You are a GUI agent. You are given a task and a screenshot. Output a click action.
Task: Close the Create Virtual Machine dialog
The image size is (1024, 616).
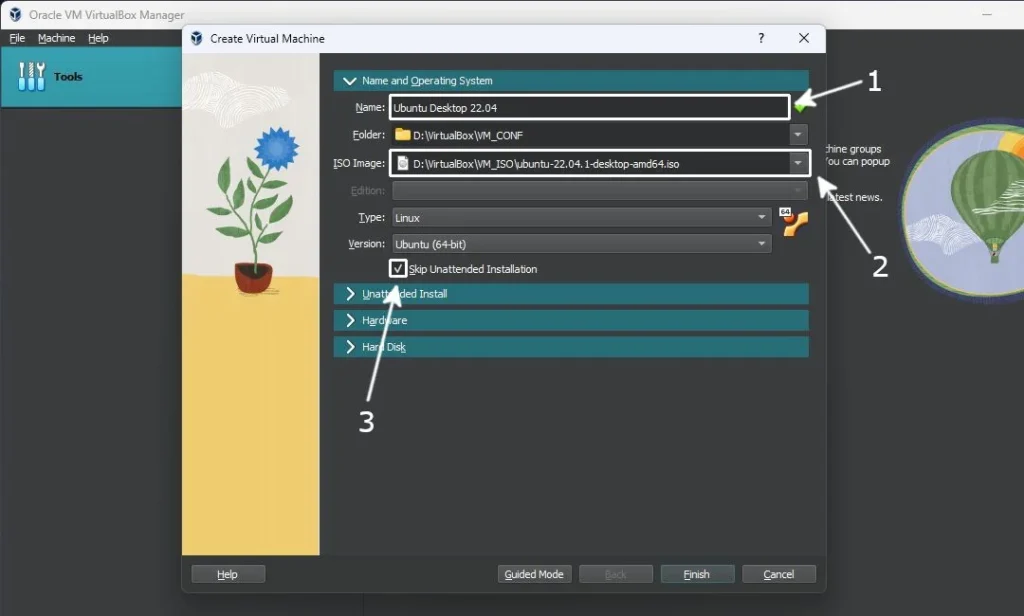pos(804,38)
